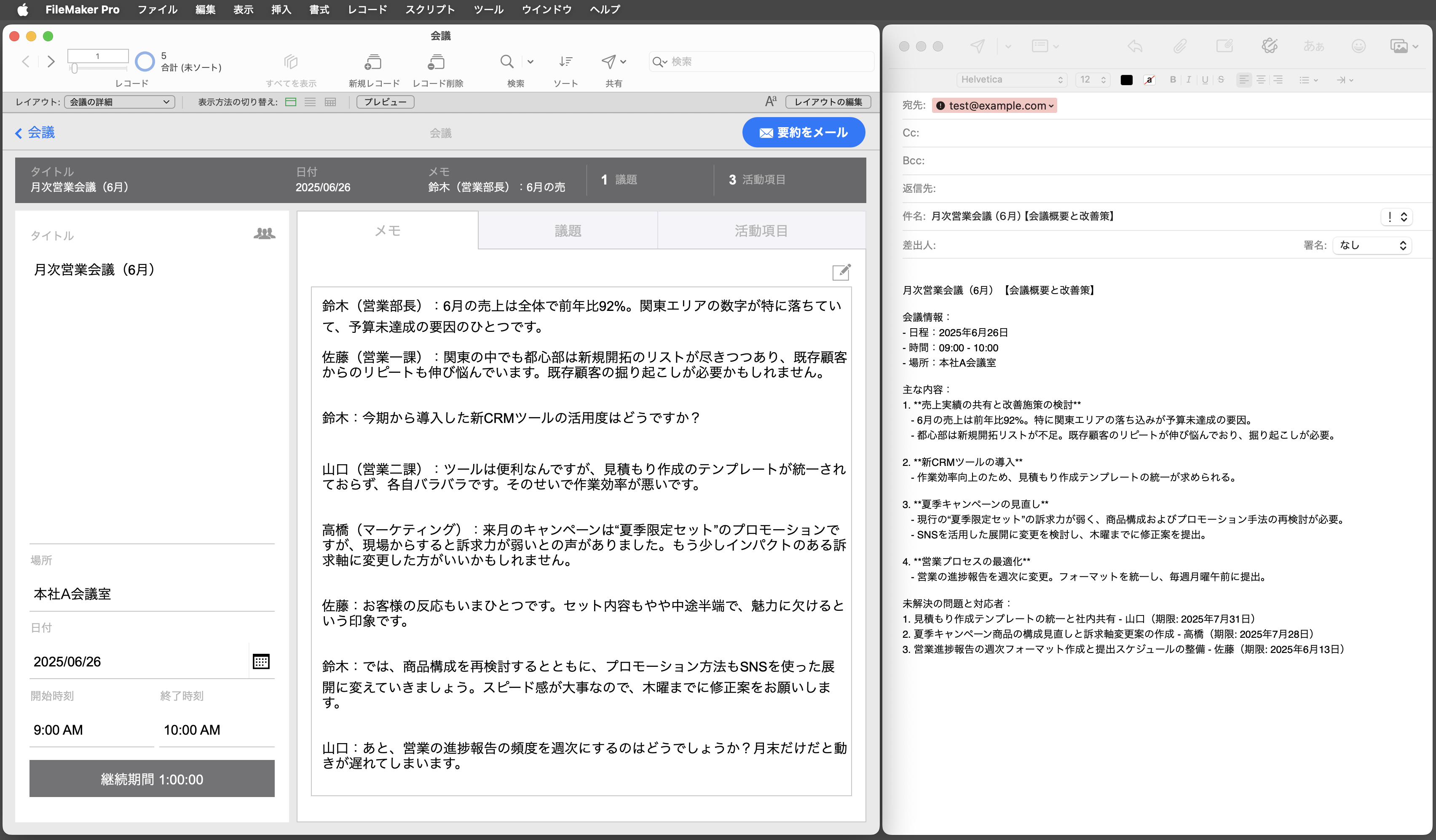Click the paperclip attachment icon in Mail

[x=1179, y=46]
